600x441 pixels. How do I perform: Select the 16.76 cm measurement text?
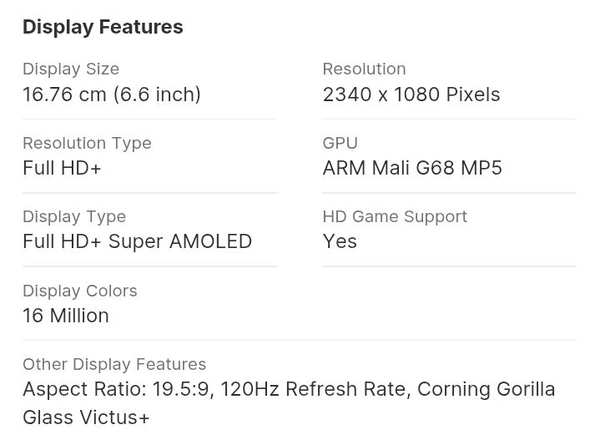click(x=64, y=95)
